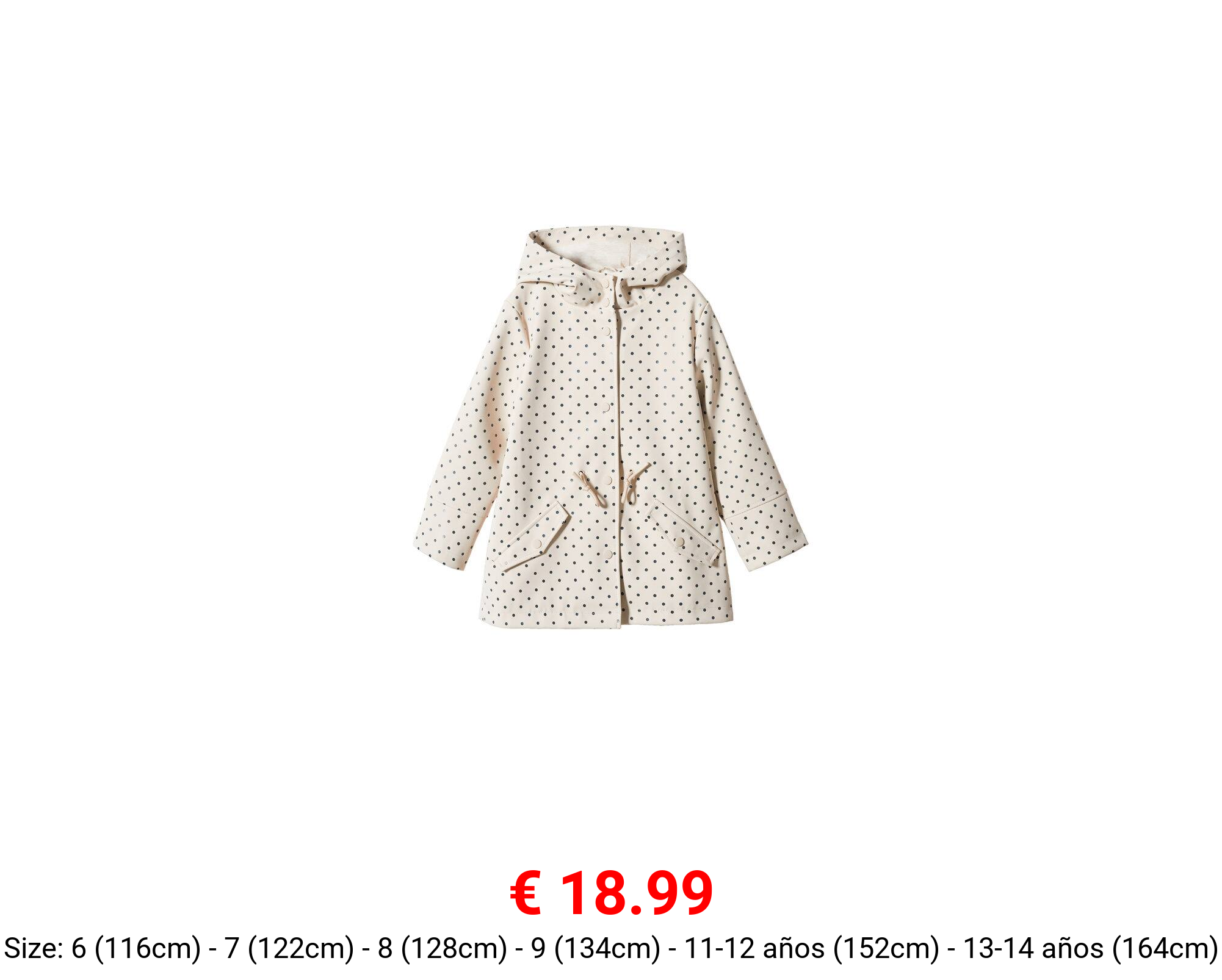The height and width of the screenshot is (980, 1222).
Task: Click the euro symbol in the price
Action: click(x=526, y=893)
